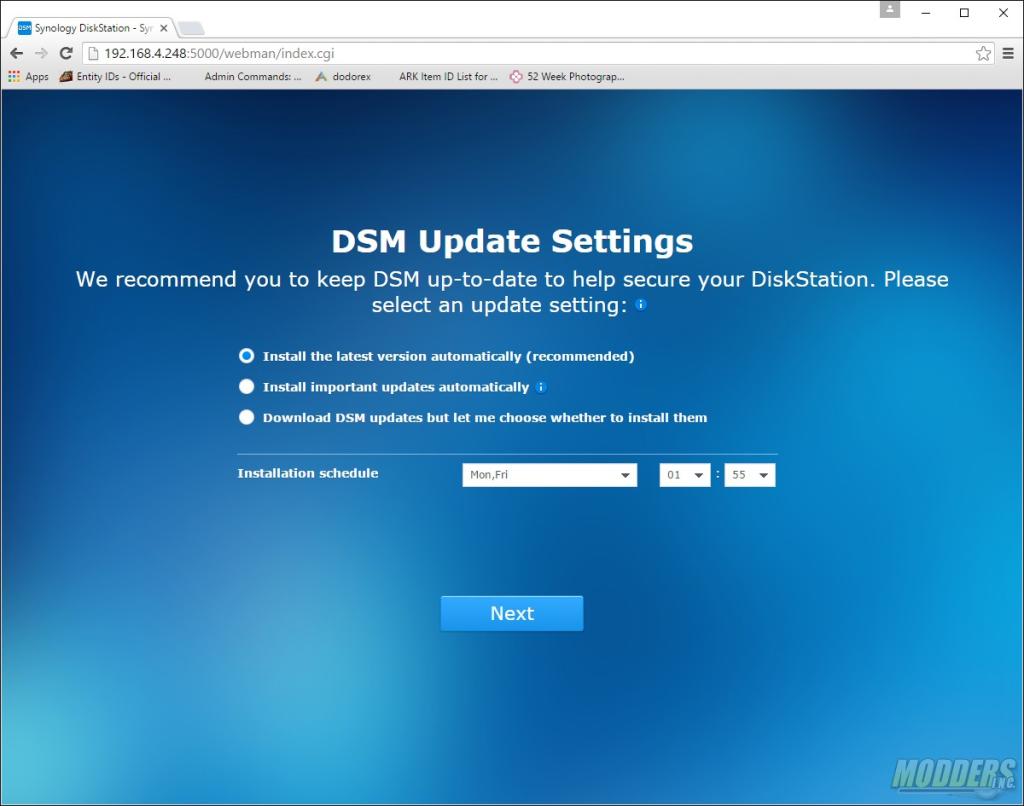This screenshot has width=1024, height=806.
Task: Expand the hour dropdown showing 01
Action: tap(685, 475)
